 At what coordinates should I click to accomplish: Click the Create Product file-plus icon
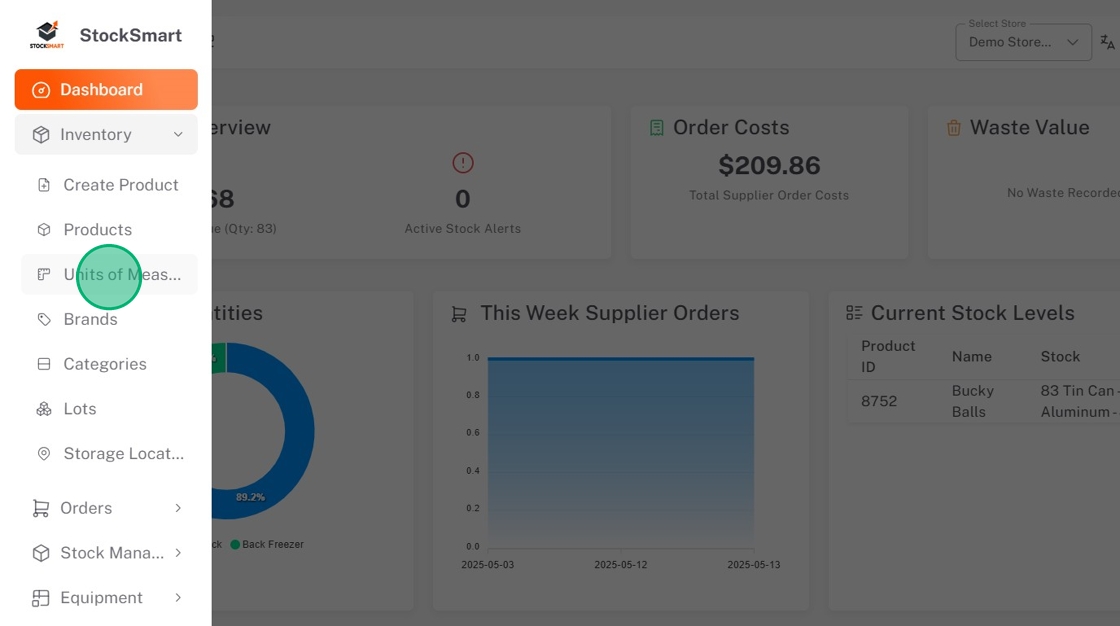tap(44, 185)
